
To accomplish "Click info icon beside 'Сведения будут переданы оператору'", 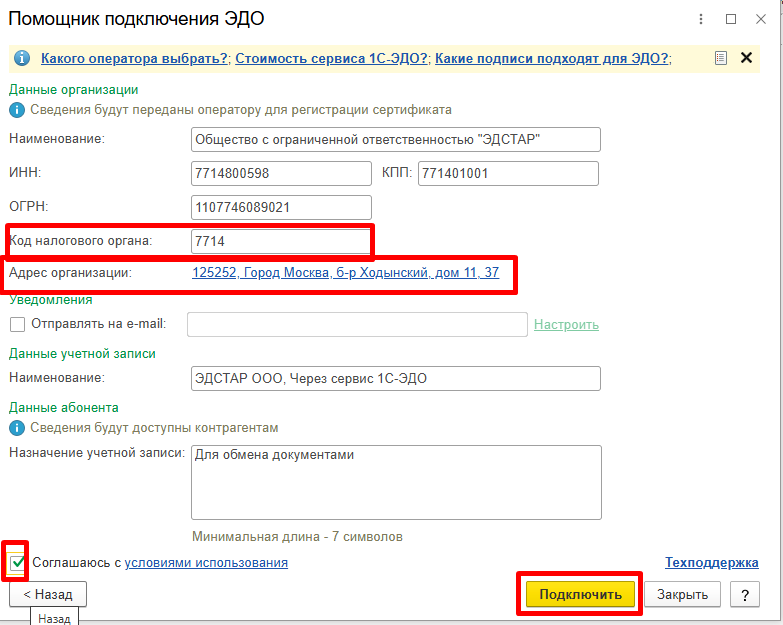I will pyautogui.click(x=17, y=110).
